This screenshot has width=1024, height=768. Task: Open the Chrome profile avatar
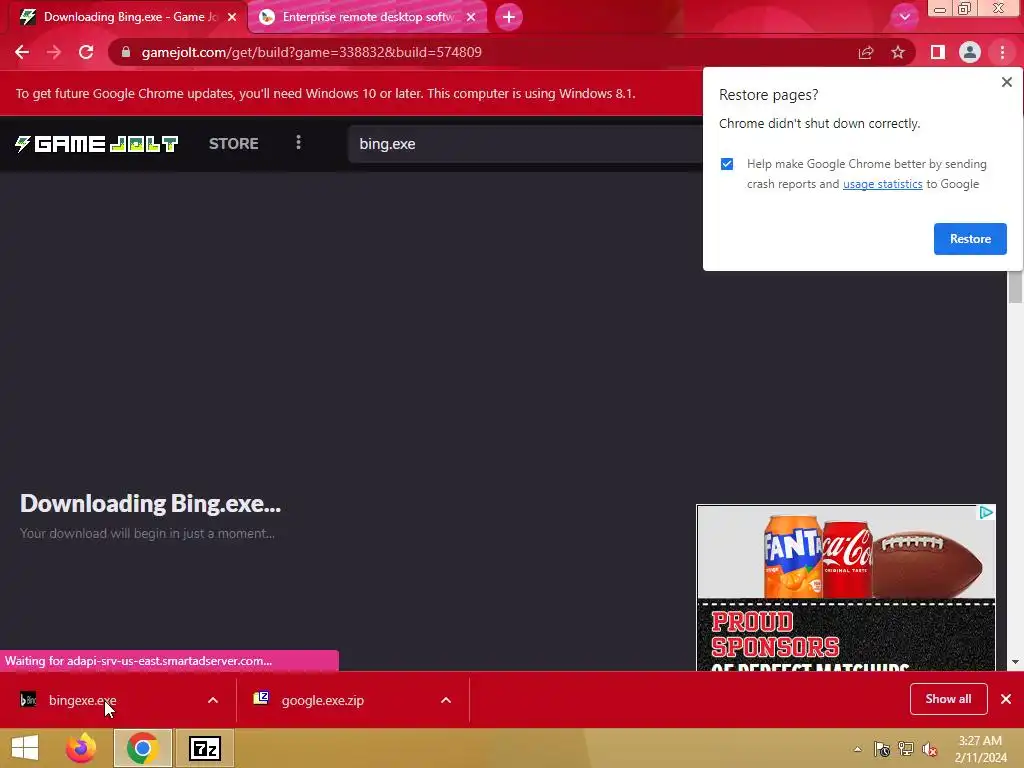tap(970, 52)
